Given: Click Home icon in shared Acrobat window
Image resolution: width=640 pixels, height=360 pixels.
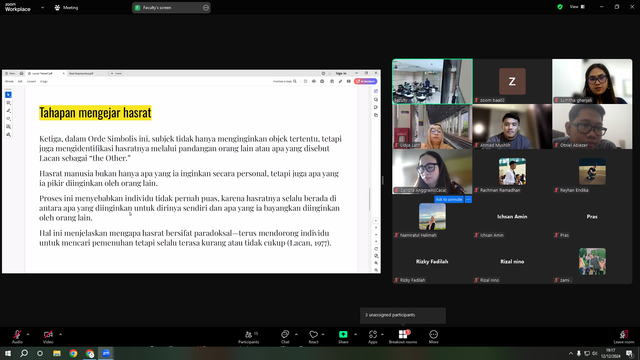Looking at the screenshot, I should coord(21,73).
